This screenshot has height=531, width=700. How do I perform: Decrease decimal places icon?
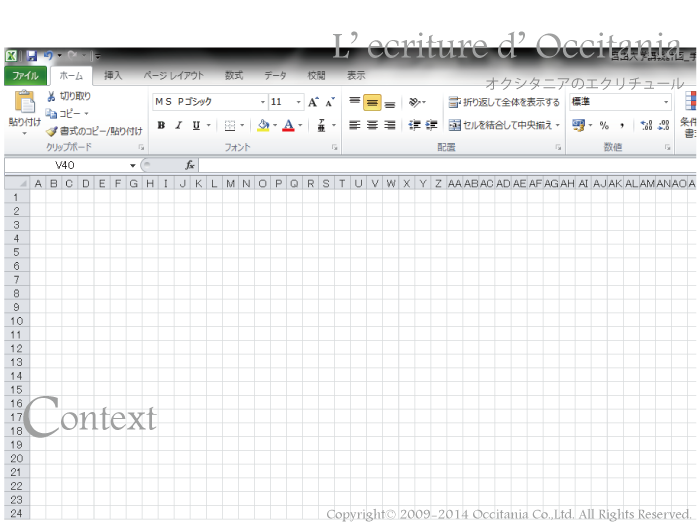[664, 125]
